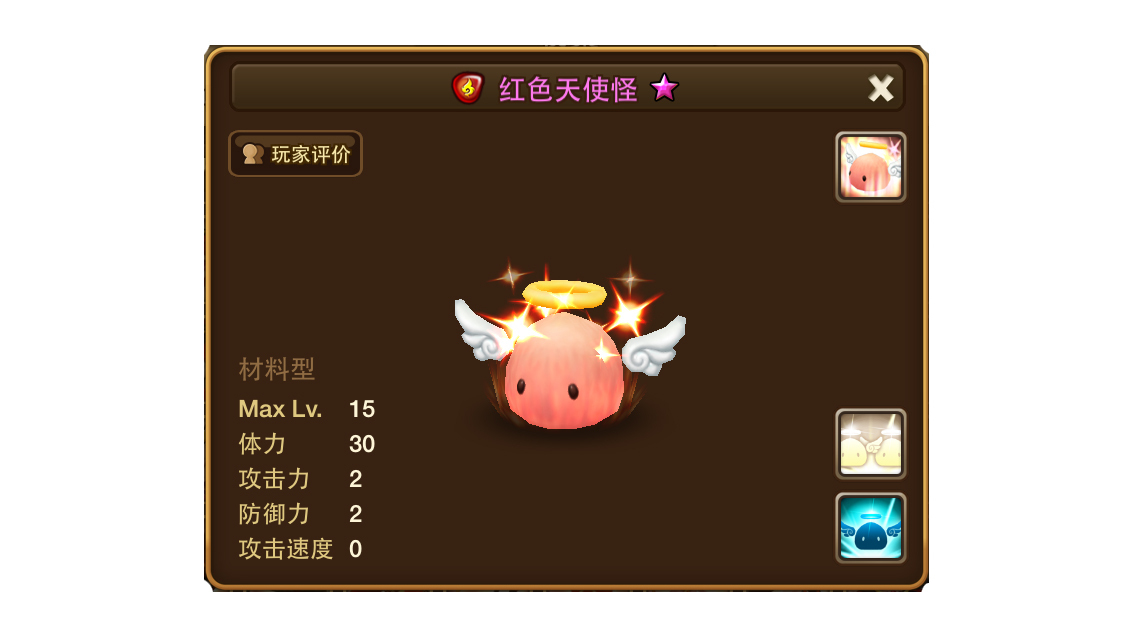Click the 材料型 type label
Screen dimensions: 1136x640
(277, 370)
